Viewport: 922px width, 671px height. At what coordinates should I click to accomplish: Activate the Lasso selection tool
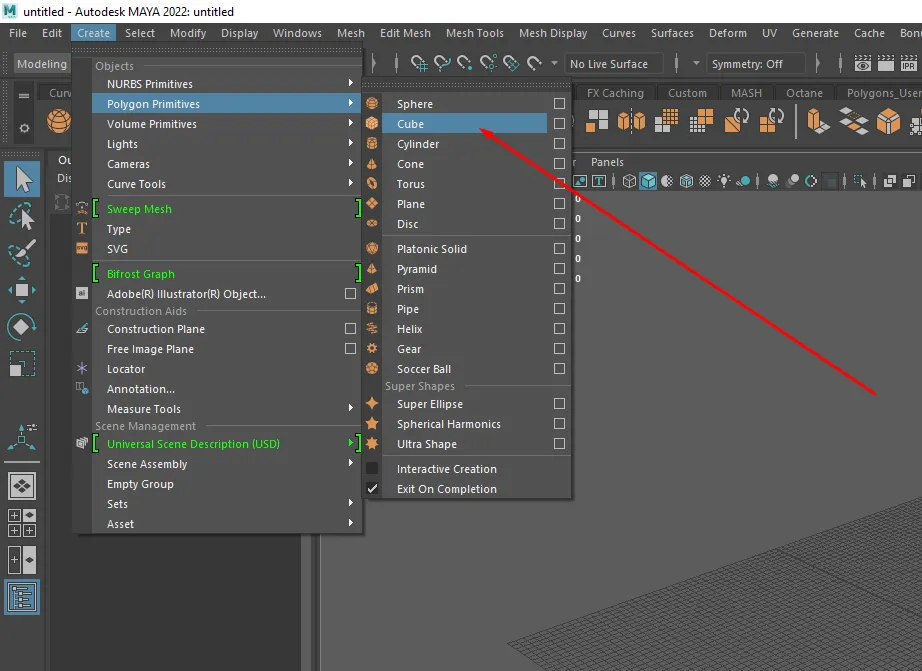point(22,216)
